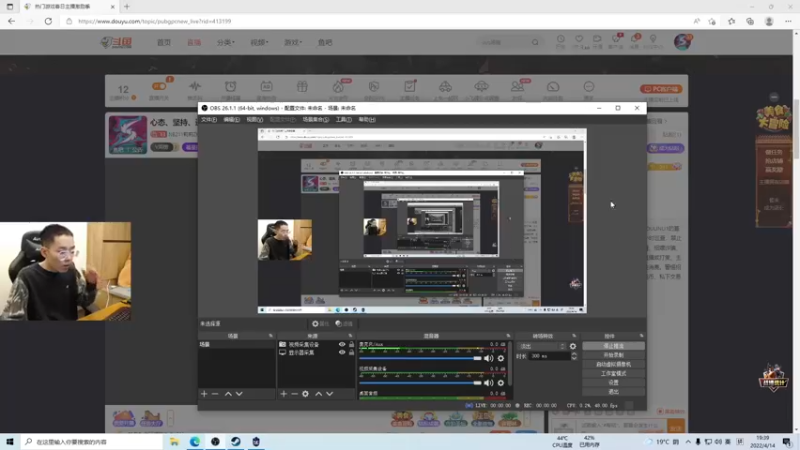Move source down in Sources panel
This screenshot has height=450, width=800.
[x=330, y=394]
